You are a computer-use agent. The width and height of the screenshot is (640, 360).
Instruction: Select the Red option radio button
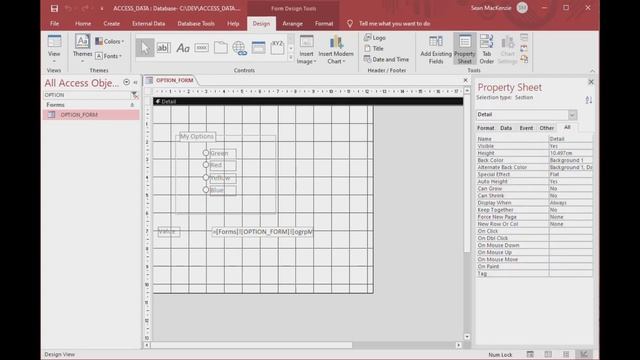[206, 165]
